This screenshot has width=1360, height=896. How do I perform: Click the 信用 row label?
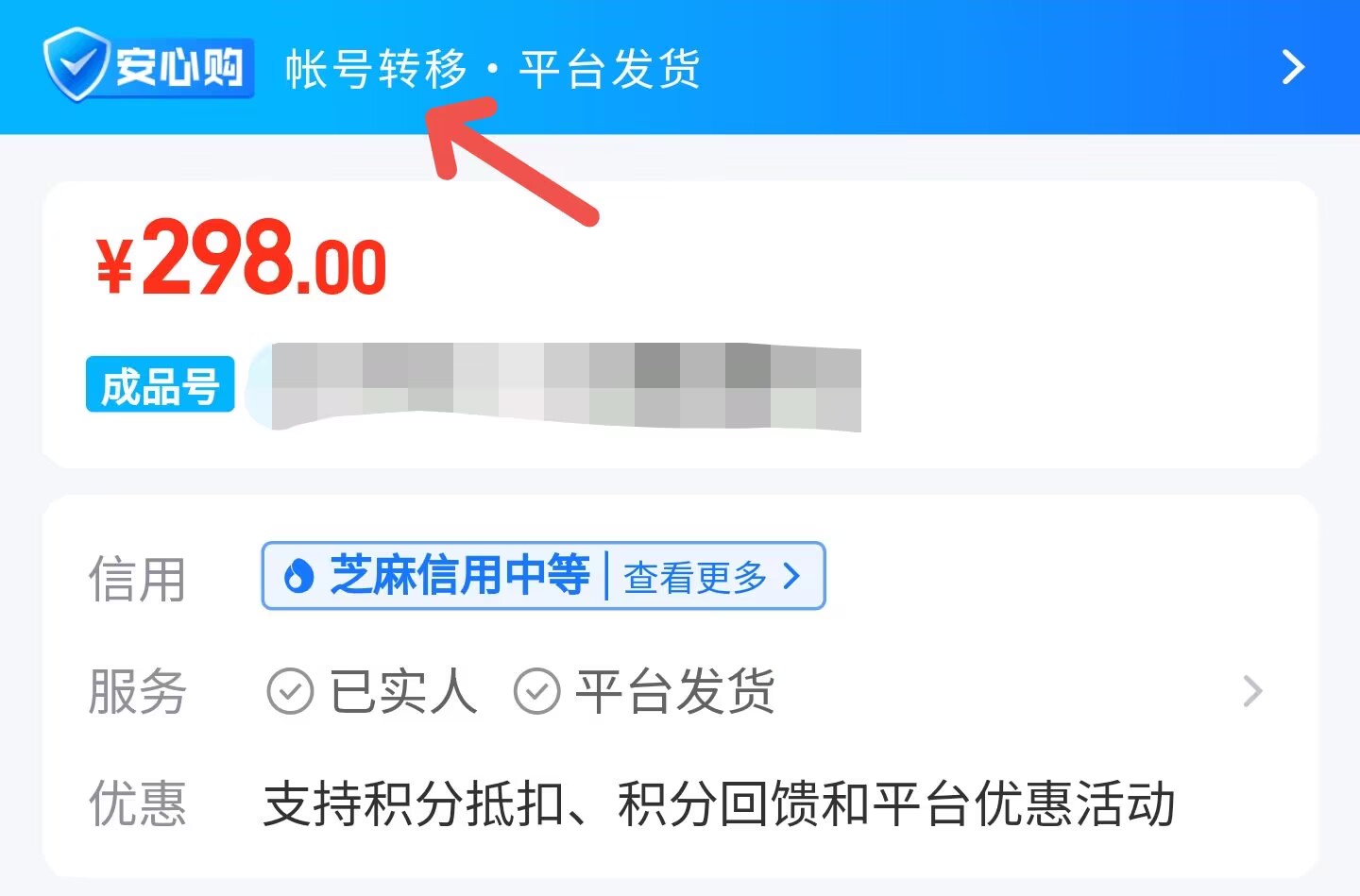point(138,579)
